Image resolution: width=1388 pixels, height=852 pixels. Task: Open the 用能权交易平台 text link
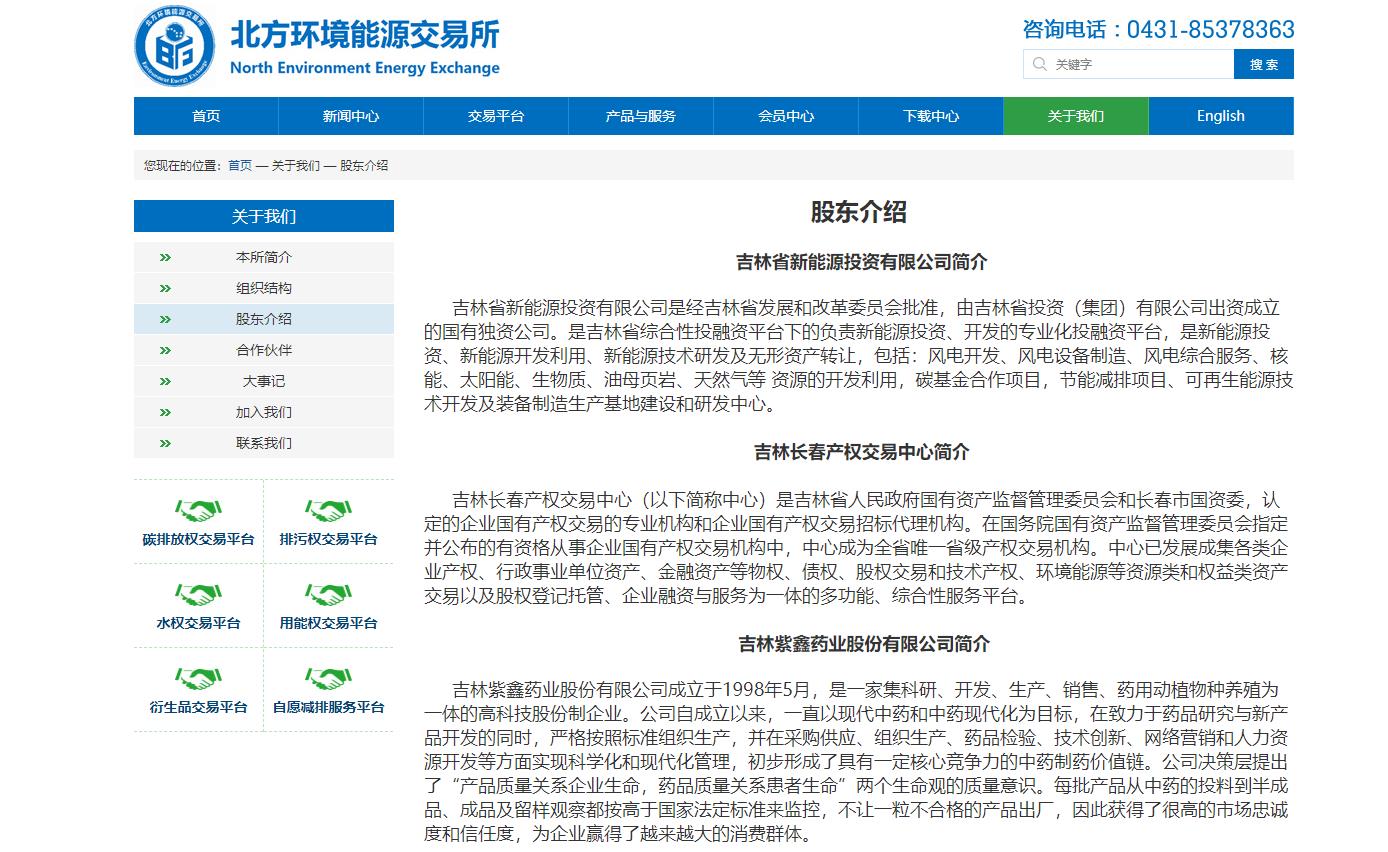click(328, 623)
